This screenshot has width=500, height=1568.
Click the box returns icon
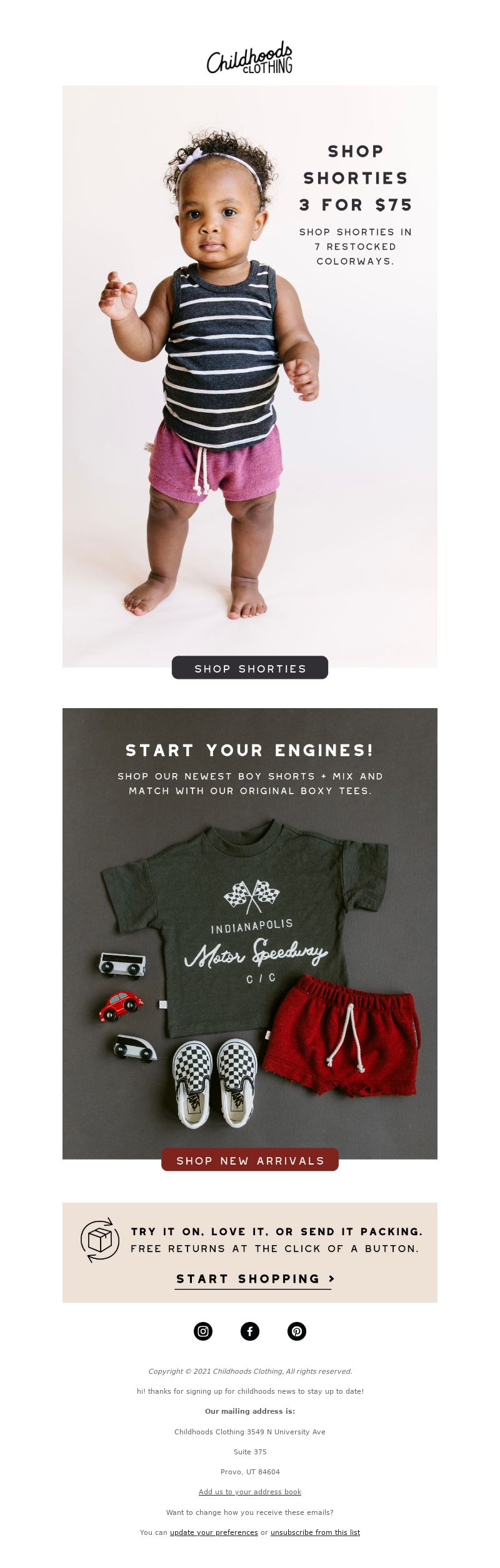coord(100,1240)
